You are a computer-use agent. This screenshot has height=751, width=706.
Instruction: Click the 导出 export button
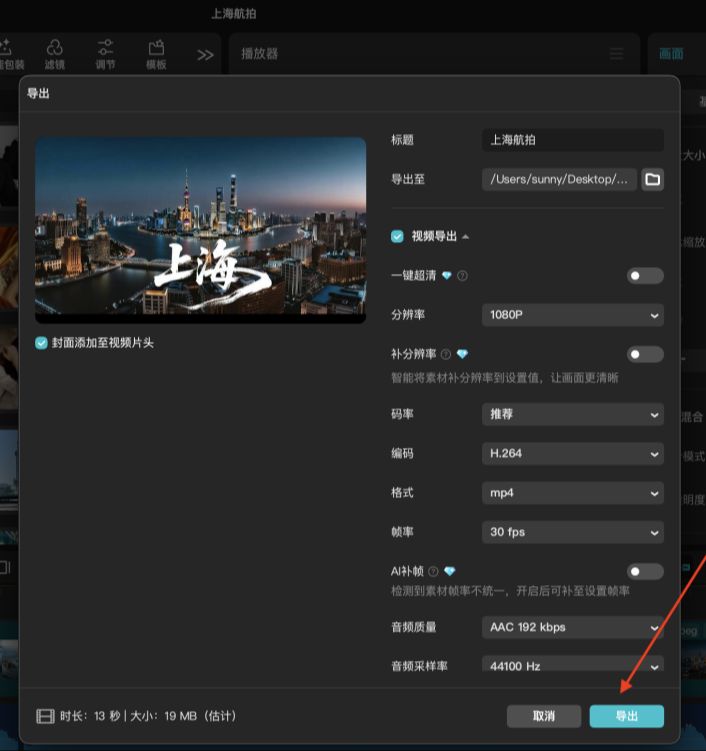point(626,716)
